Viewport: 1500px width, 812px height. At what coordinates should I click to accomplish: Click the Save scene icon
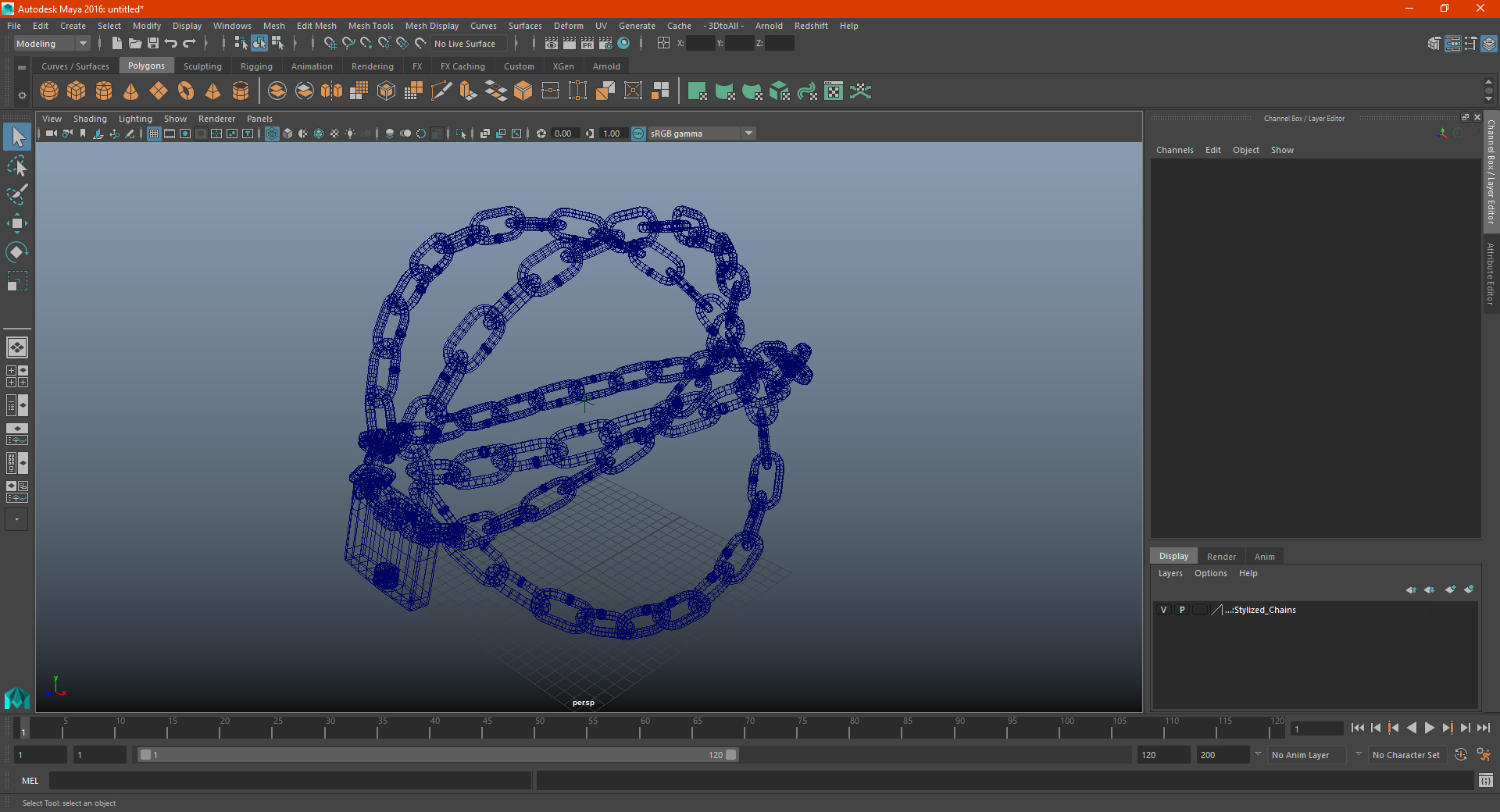click(153, 44)
